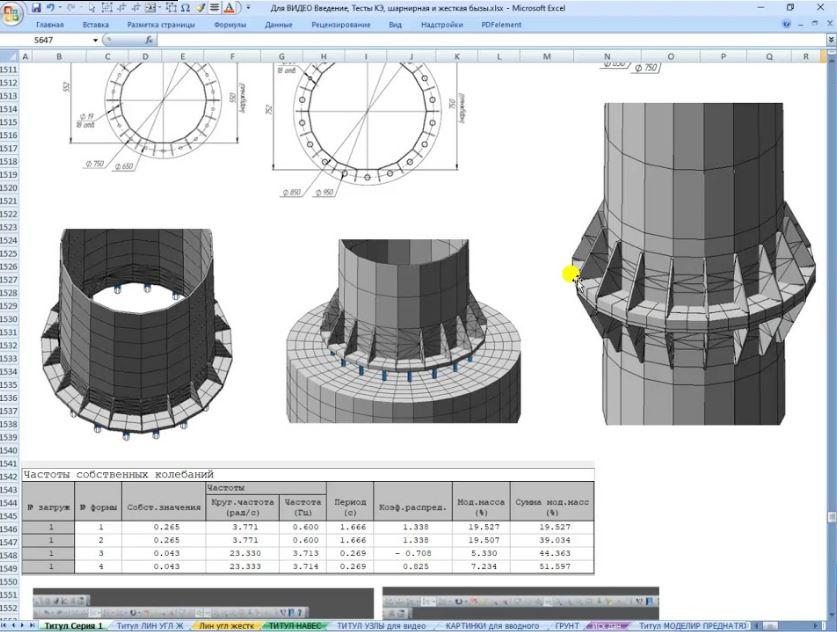Expand the formula bar
The image size is (837, 632).
pyautogui.click(x=829, y=40)
